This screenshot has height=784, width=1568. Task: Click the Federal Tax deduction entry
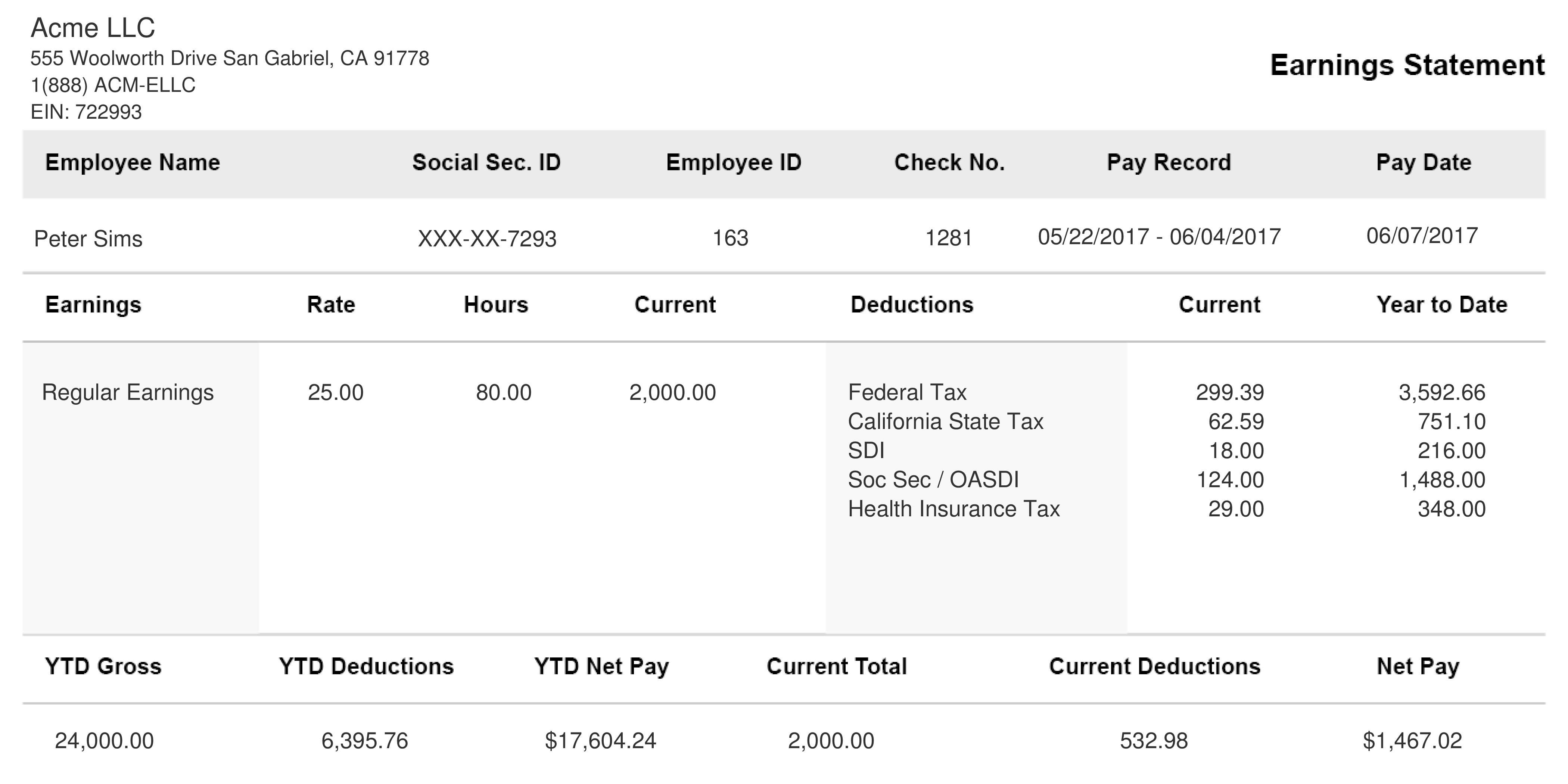coord(907,392)
